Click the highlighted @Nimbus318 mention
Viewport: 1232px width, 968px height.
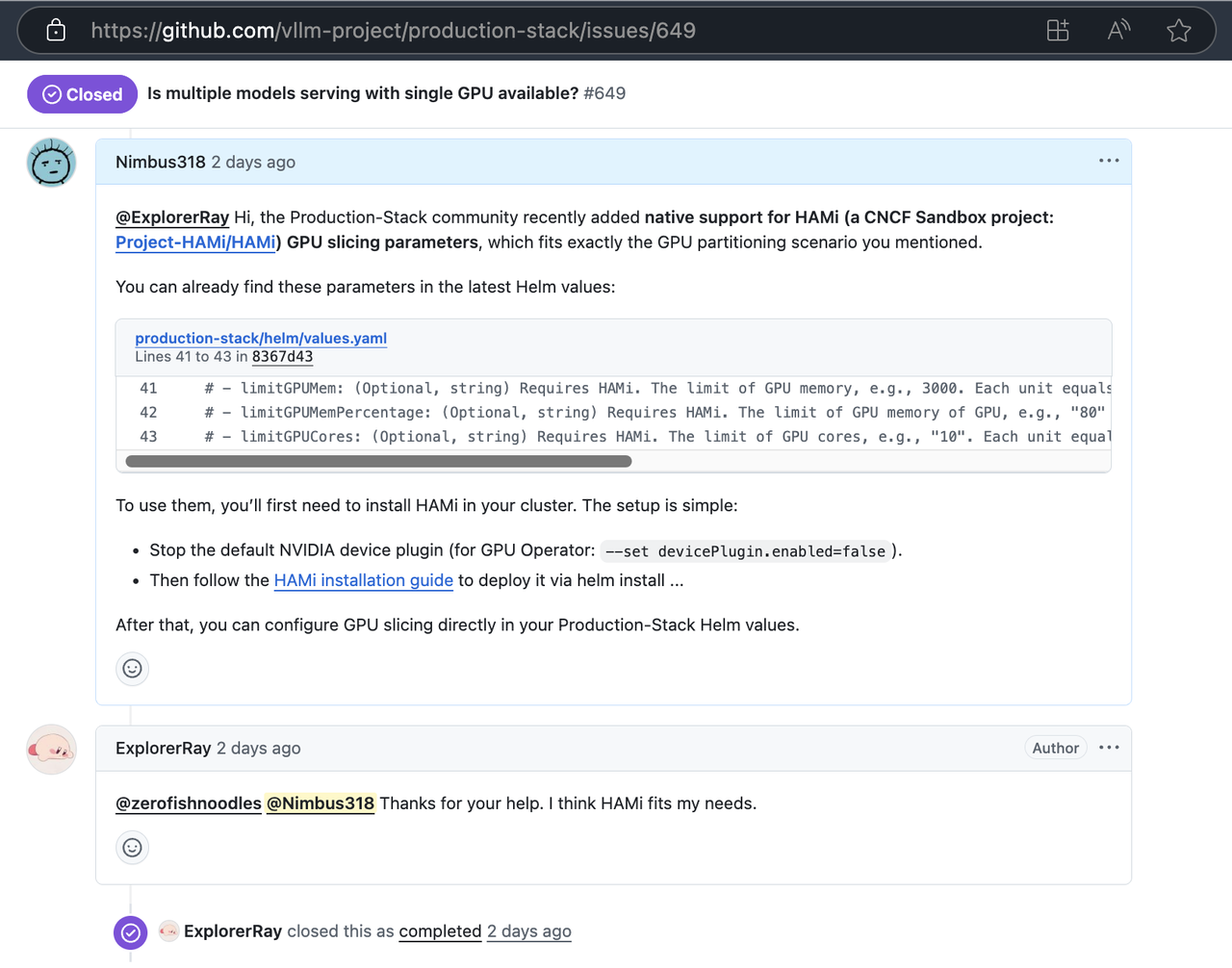(x=321, y=803)
